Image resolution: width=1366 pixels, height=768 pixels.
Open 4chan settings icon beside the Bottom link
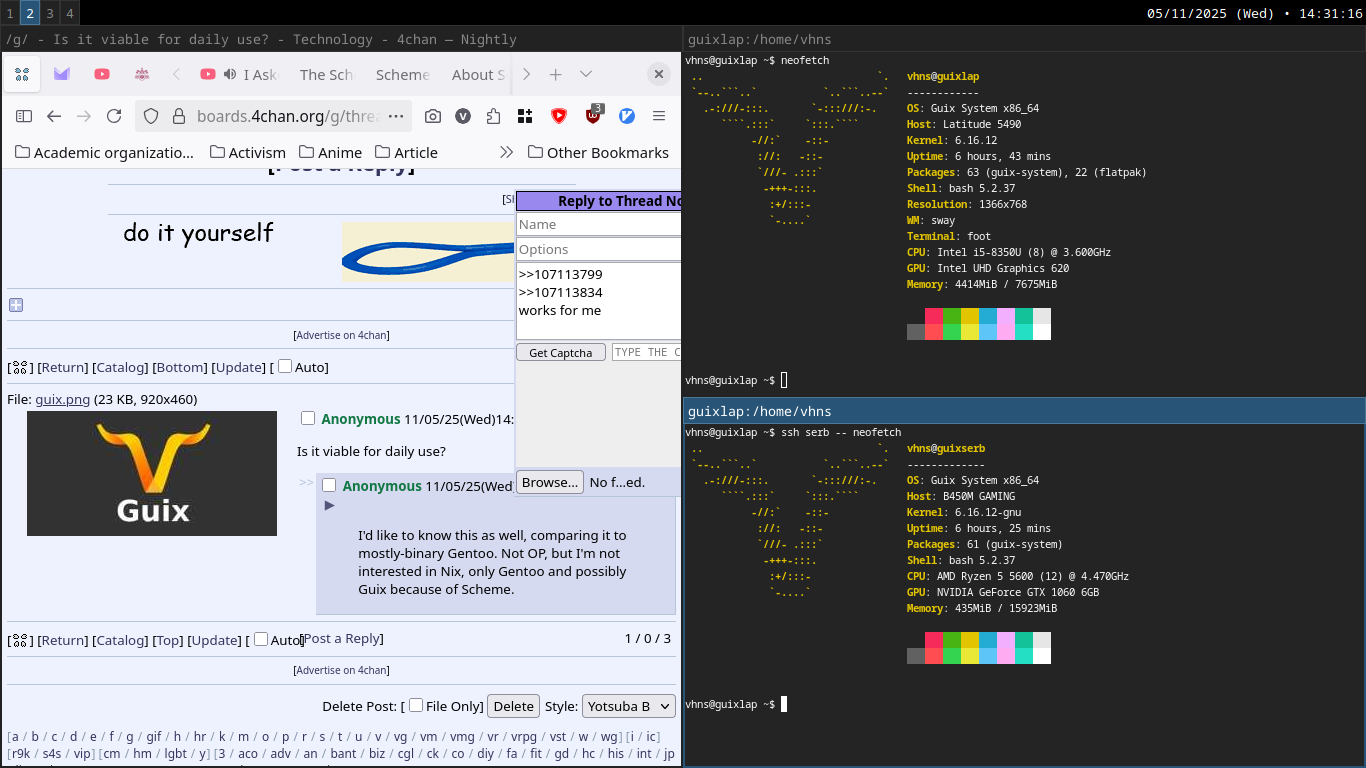pyautogui.click(x=20, y=367)
